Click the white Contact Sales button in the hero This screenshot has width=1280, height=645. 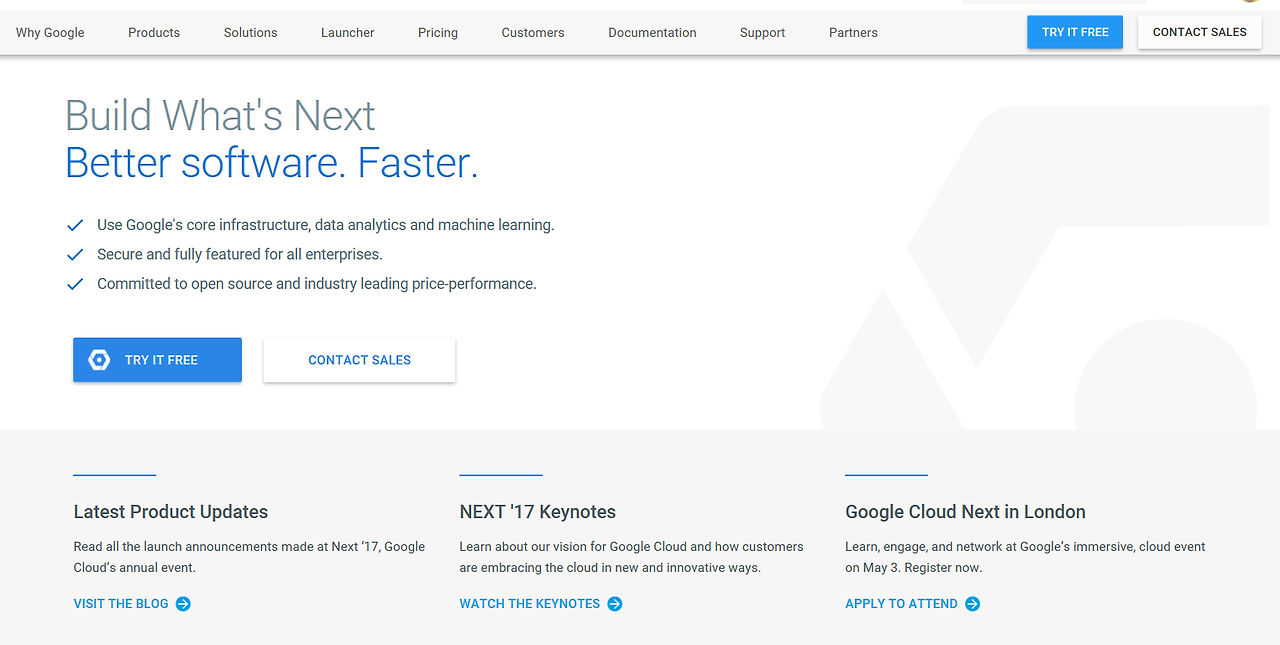359,360
